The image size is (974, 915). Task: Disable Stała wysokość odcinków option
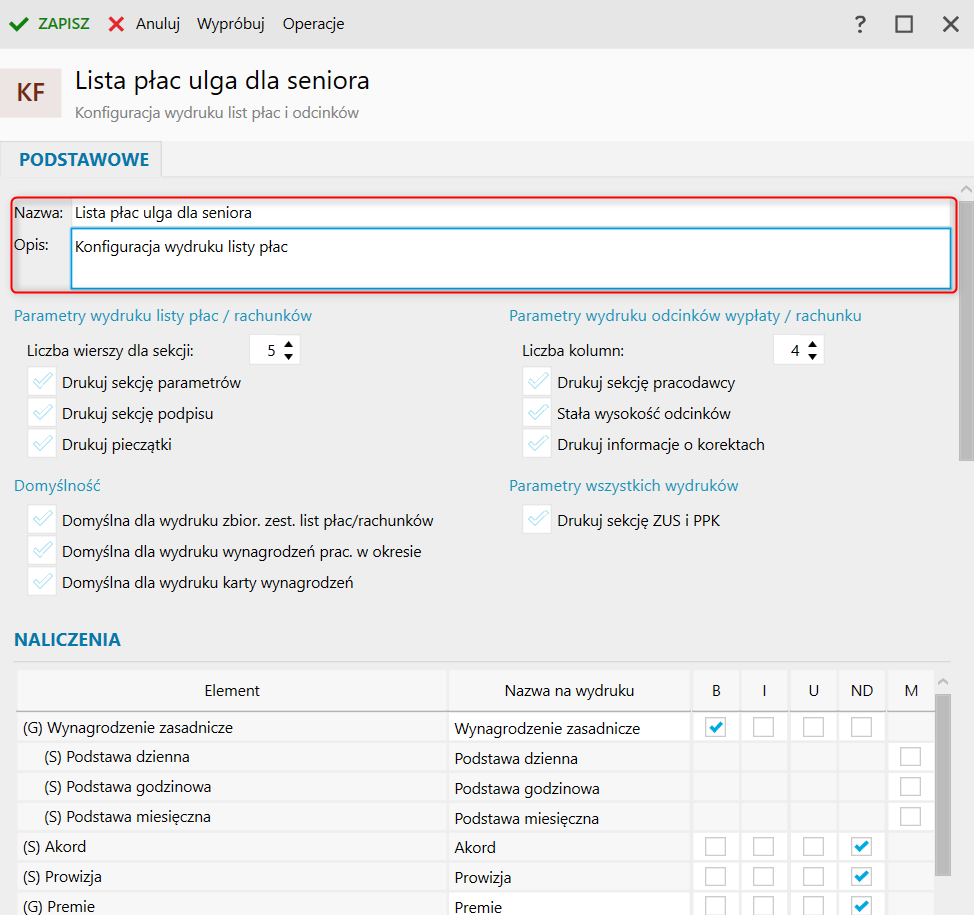[x=538, y=413]
